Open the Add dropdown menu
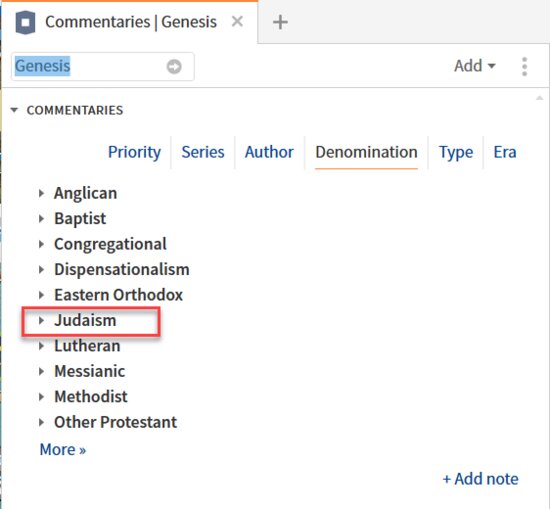Viewport: 550px width, 509px height. [475, 66]
